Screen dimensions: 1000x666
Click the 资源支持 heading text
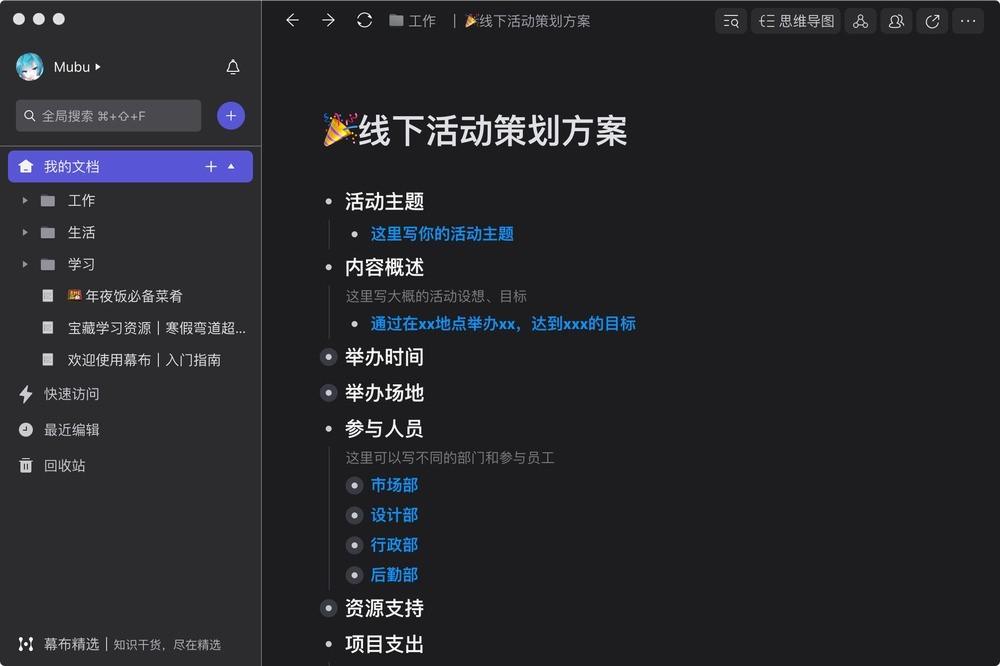(384, 608)
